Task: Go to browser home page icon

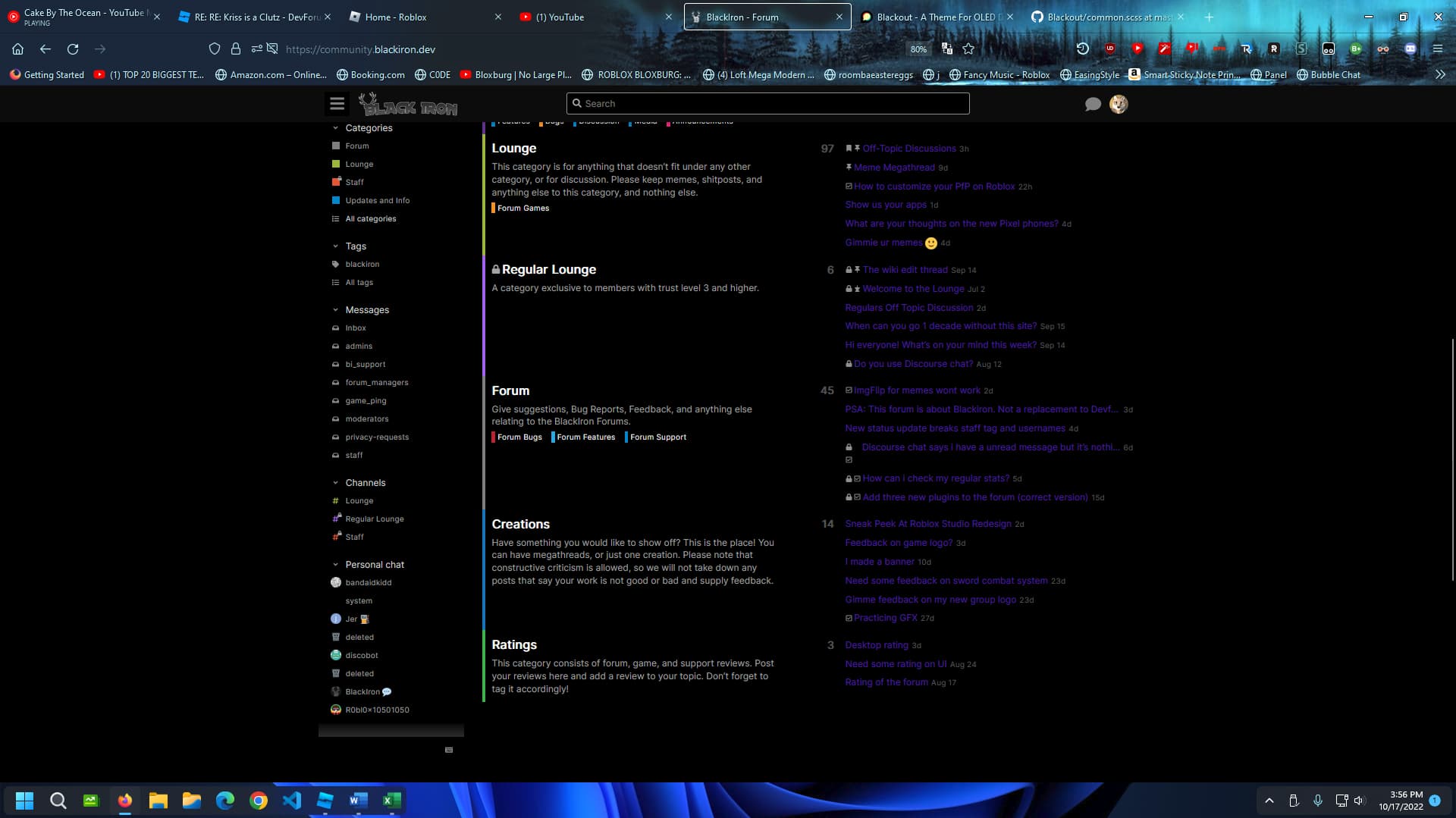Action: 17,49
